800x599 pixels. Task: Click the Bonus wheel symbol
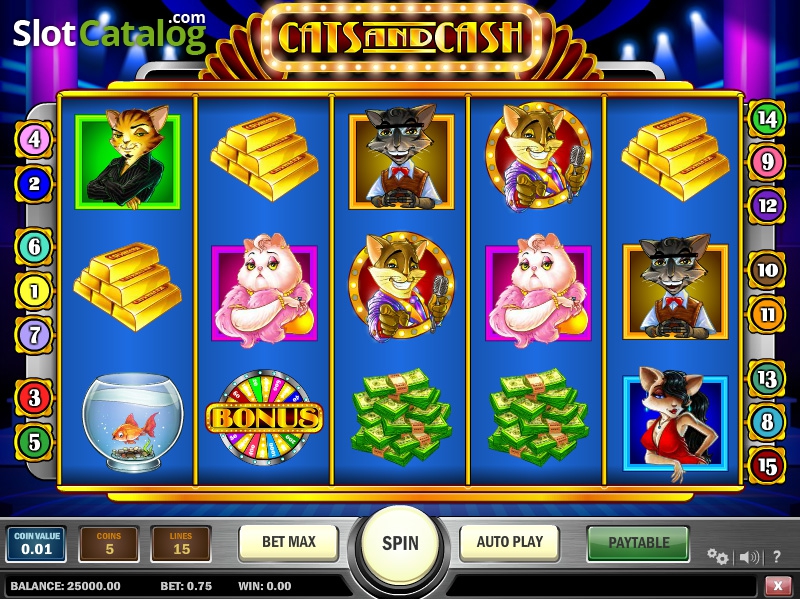click(264, 417)
